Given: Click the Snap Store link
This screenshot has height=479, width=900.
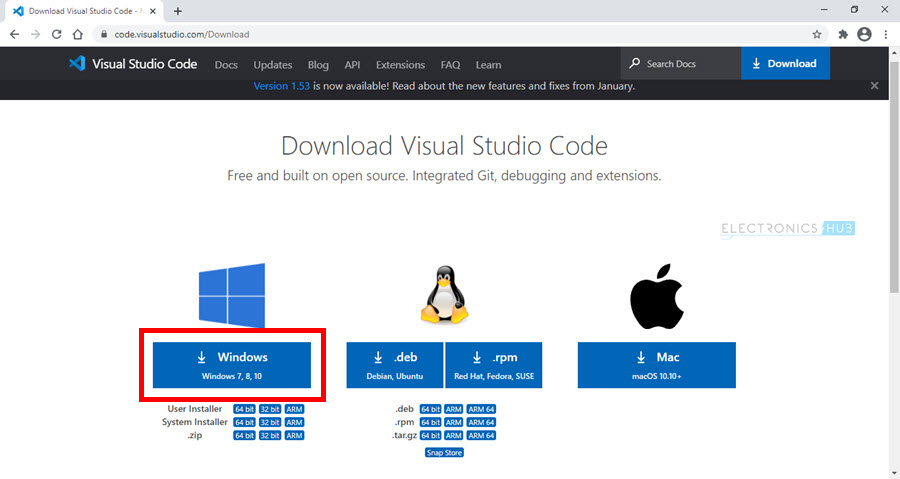Looking at the screenshot, I should [444, 452].
